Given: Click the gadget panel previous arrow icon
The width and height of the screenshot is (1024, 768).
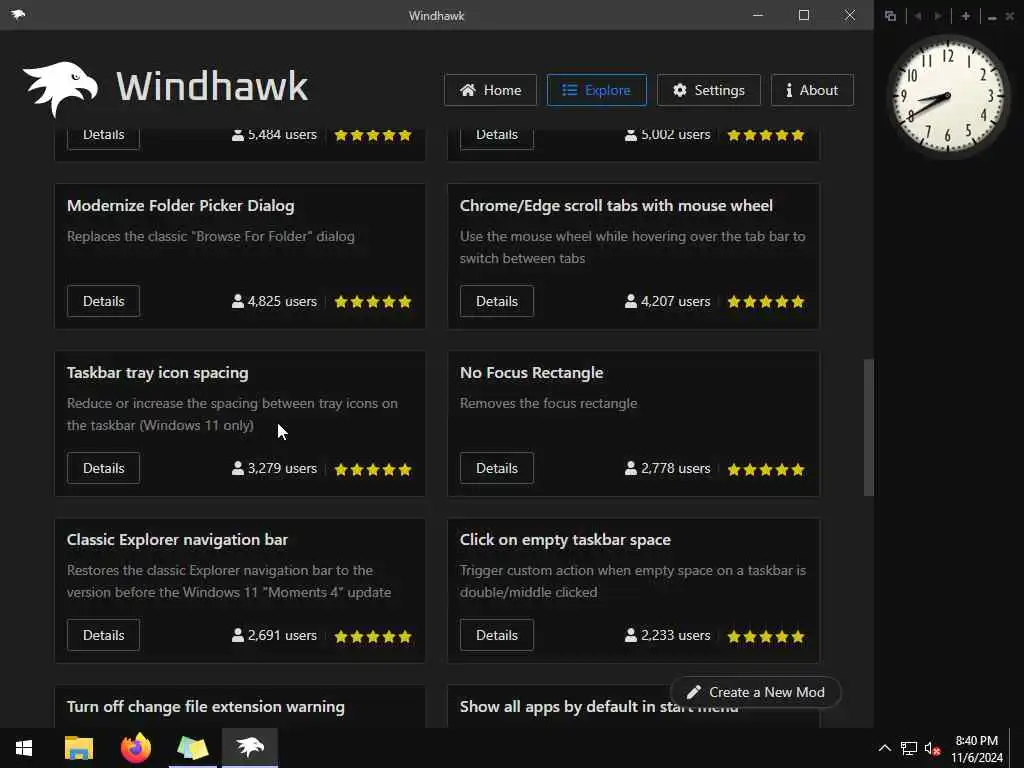Looking at the screenshot, I should pos(918,16).
